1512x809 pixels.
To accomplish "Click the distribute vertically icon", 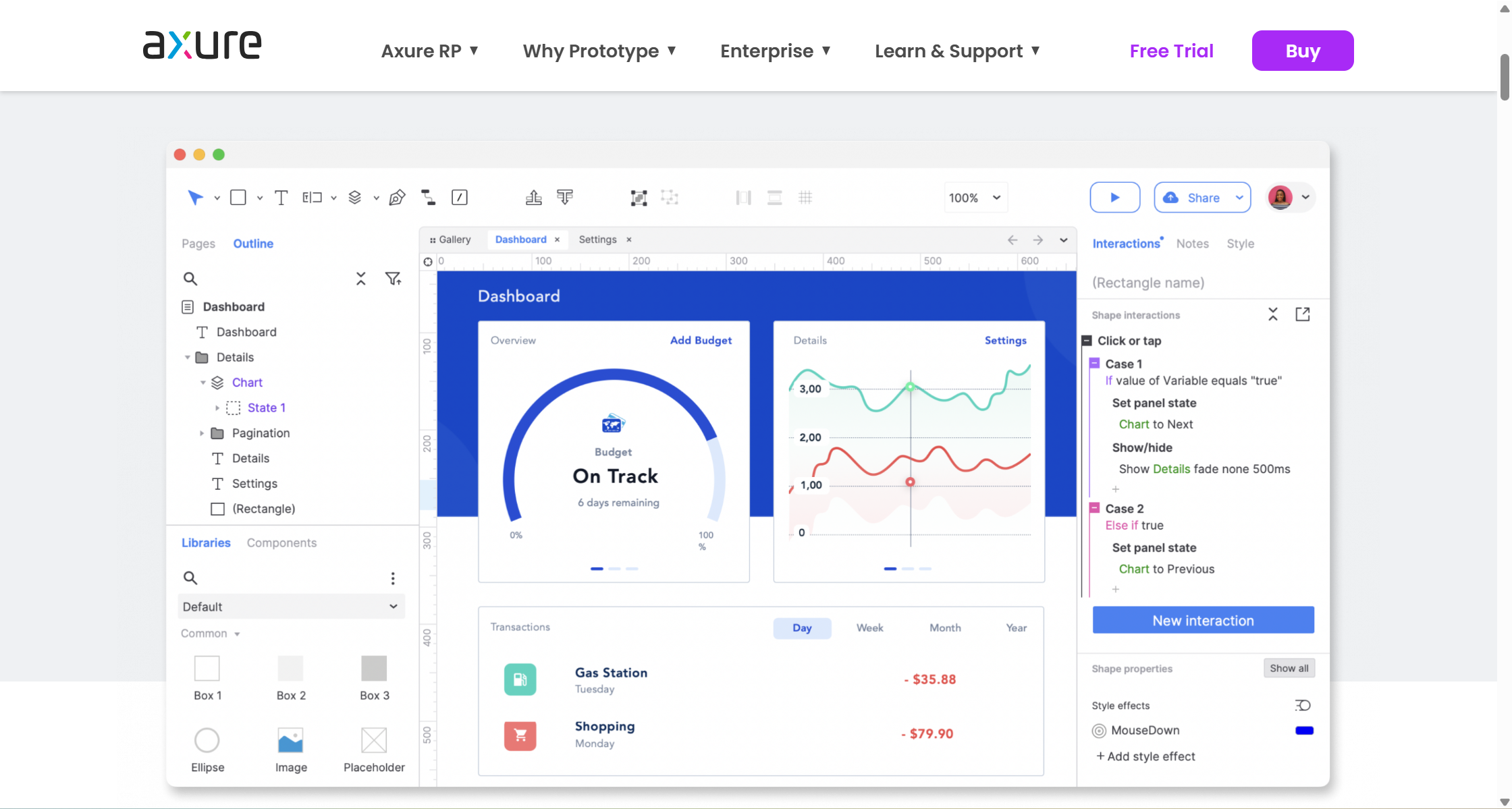I will [774, 198].
